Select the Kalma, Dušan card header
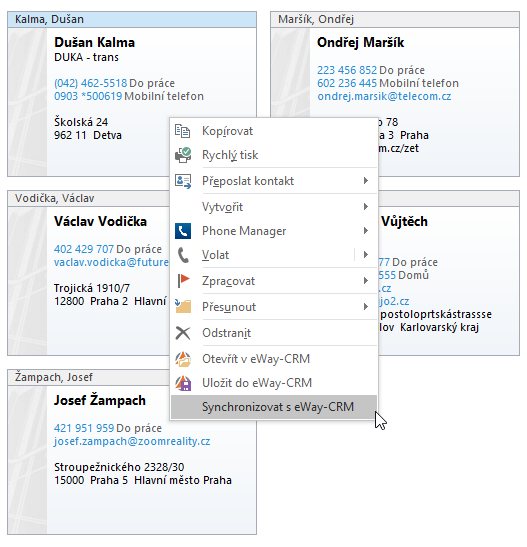Screen dimensions: 527x547 click(x=132, y=20)
